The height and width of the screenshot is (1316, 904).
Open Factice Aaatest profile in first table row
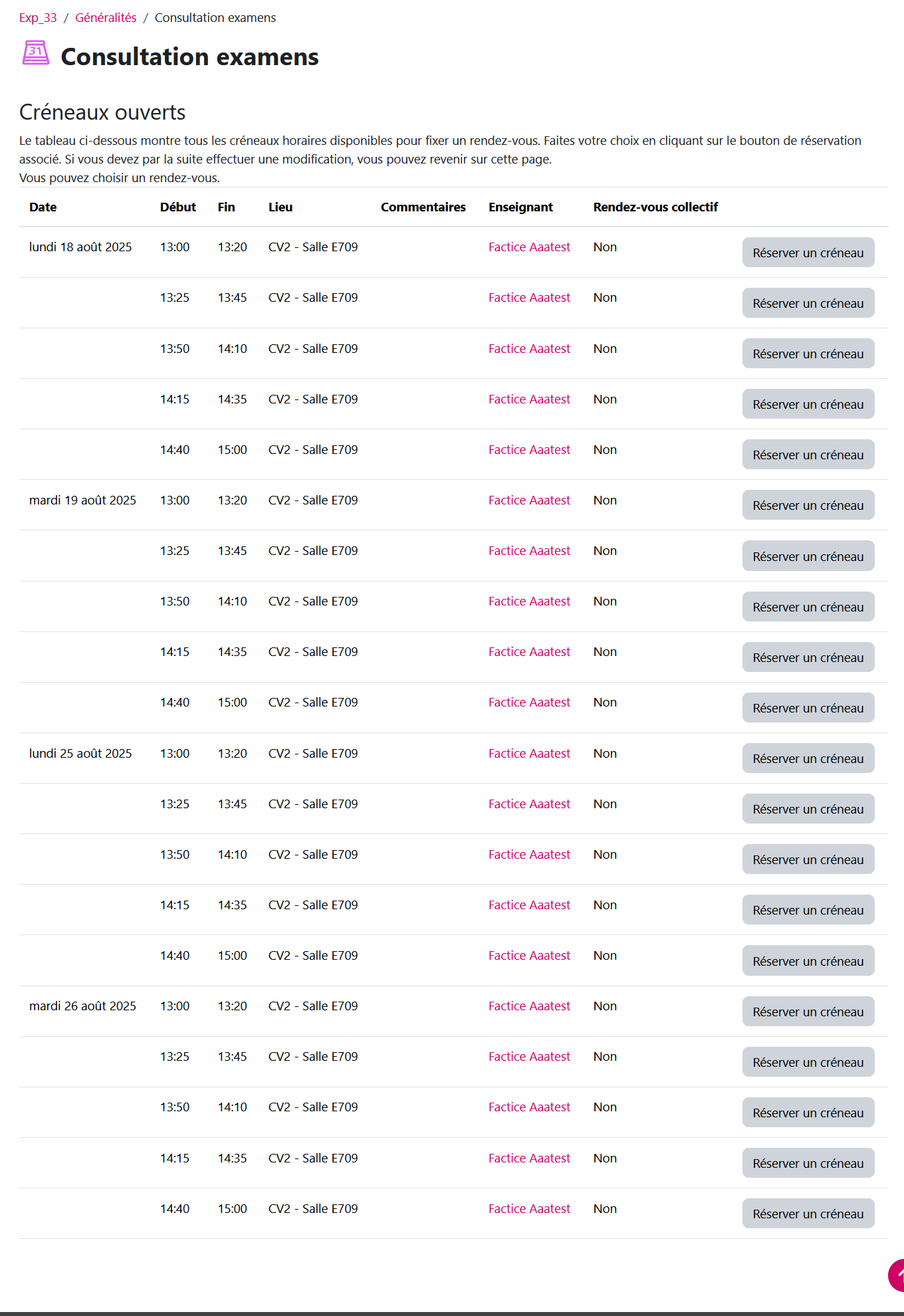coord(529,247)
